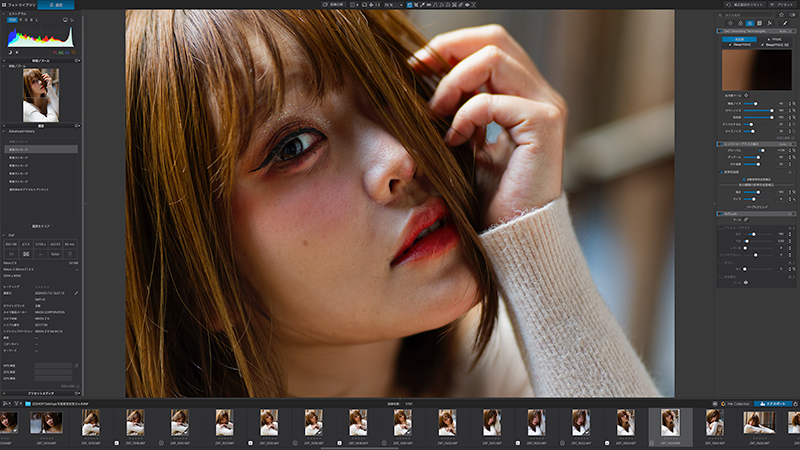Switch to the Customize tab

point(56,5)
